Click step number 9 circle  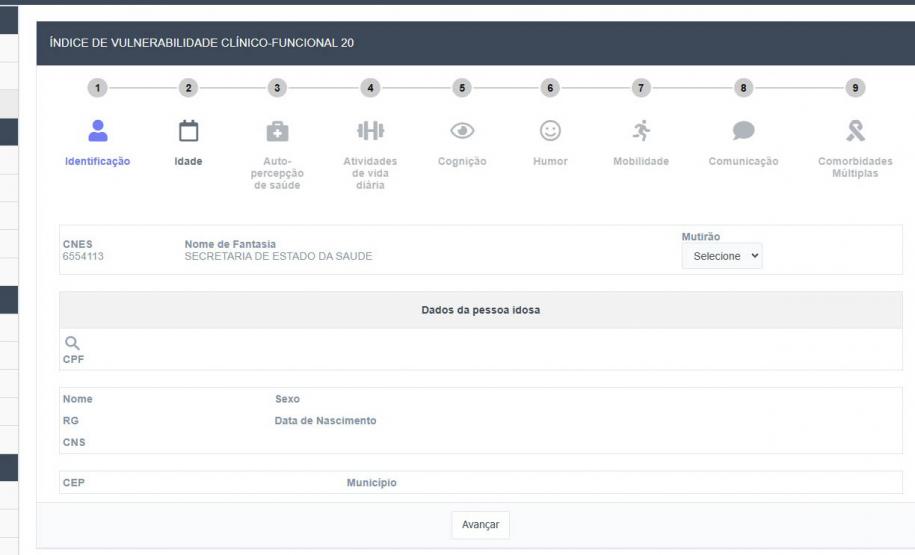tap(855, 88)
